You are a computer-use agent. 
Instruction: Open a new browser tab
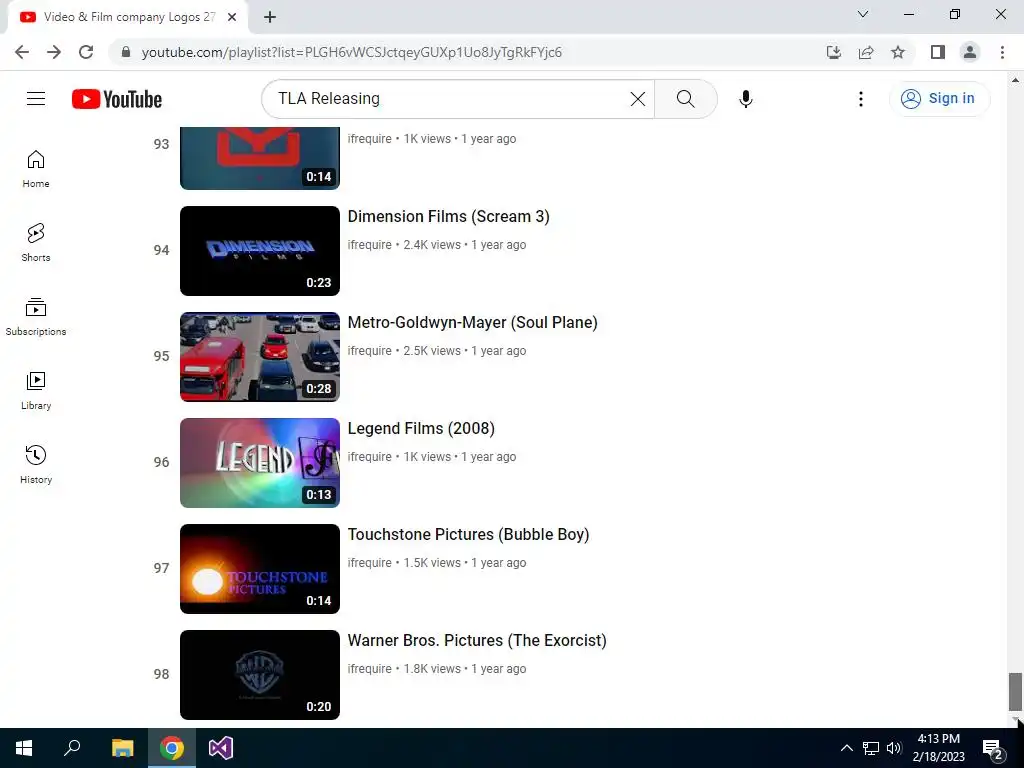click(270, 17)
